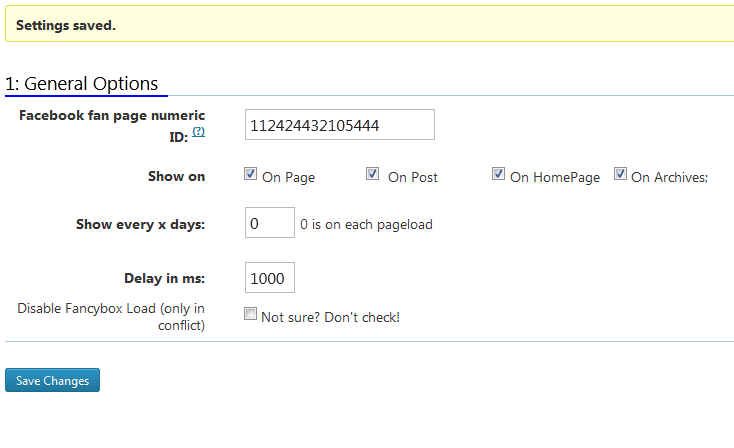
Task: Check the Disable Fancybox Load checkbox
Action: click(x=250, y=314)
